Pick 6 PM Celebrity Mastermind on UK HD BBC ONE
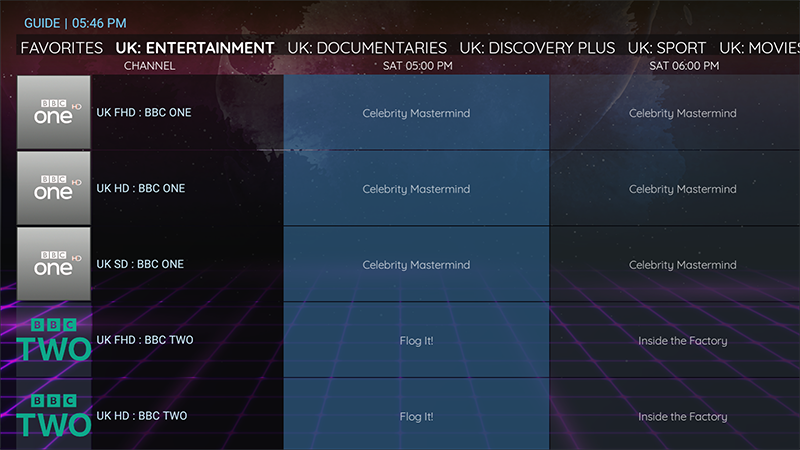 pos(682,189)
